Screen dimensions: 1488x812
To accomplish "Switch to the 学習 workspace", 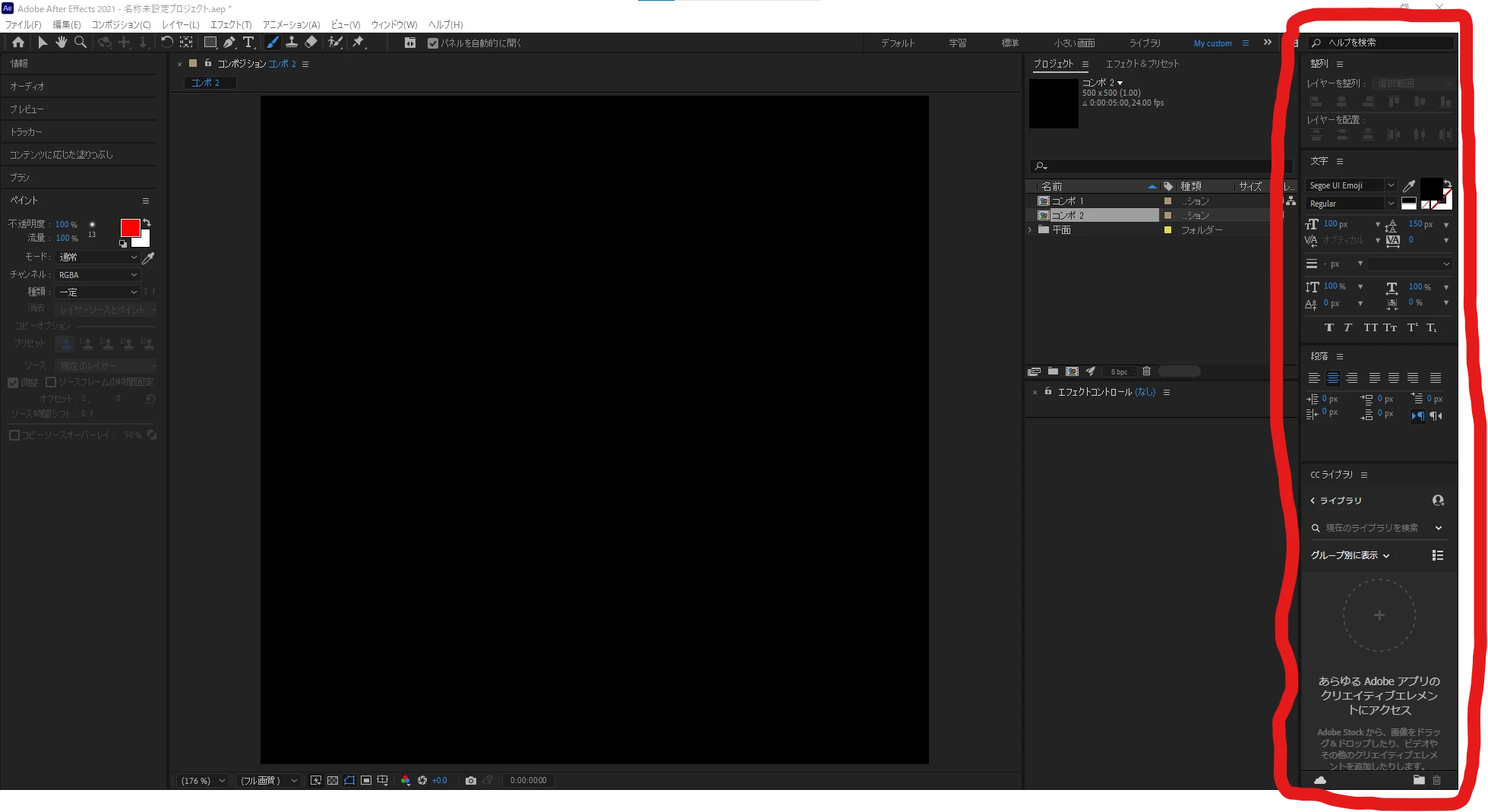I will [x=958, y=43].
